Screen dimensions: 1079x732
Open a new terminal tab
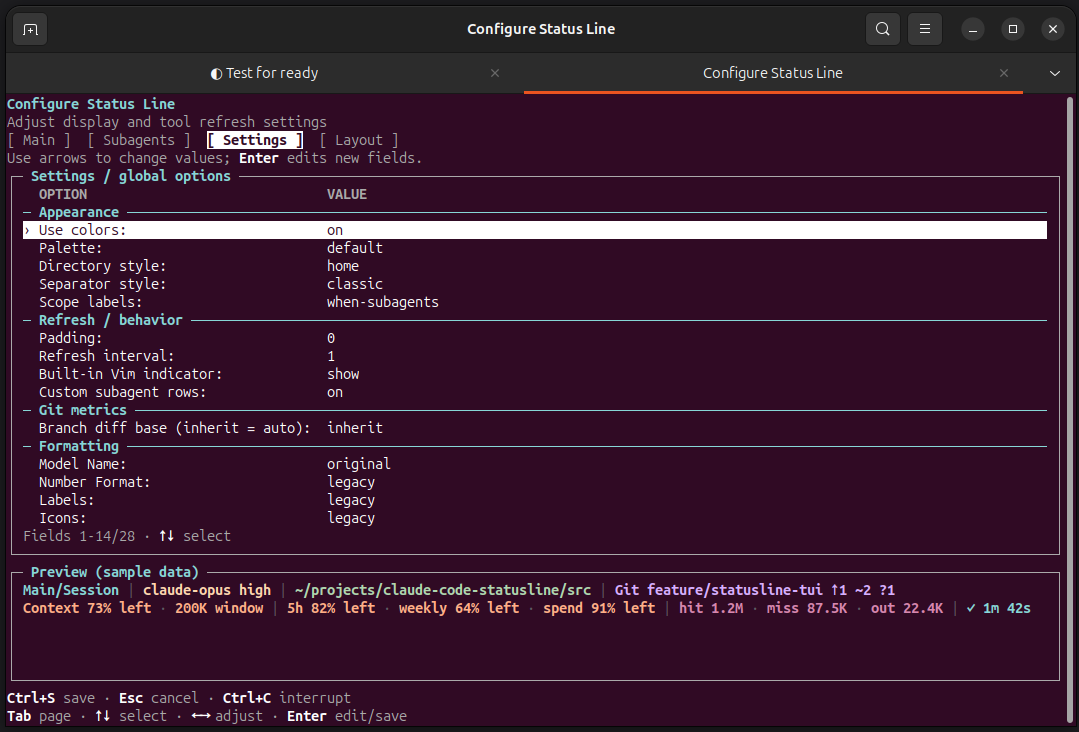click(x=30, y=29)
